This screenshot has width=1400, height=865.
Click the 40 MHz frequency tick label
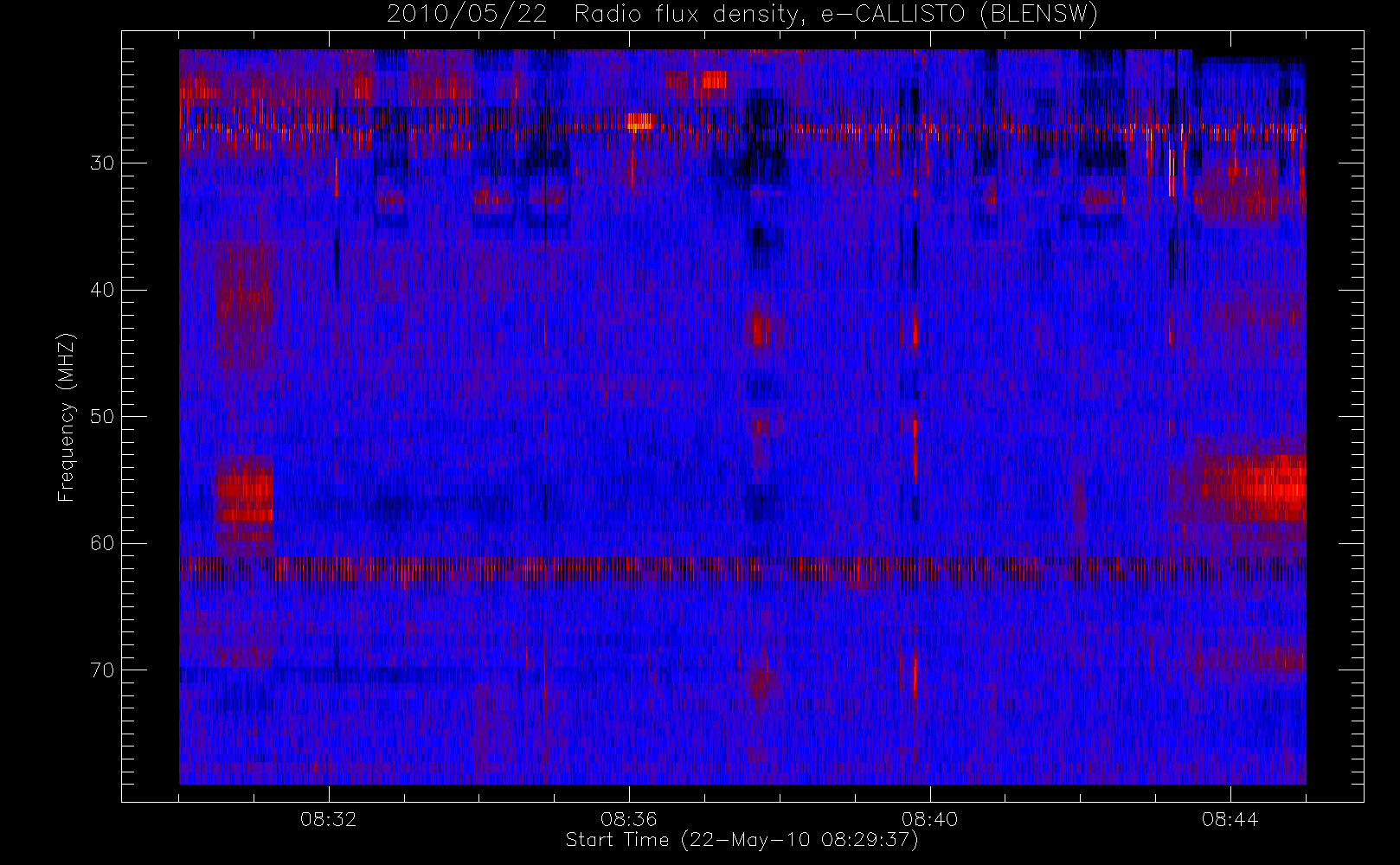102,290
